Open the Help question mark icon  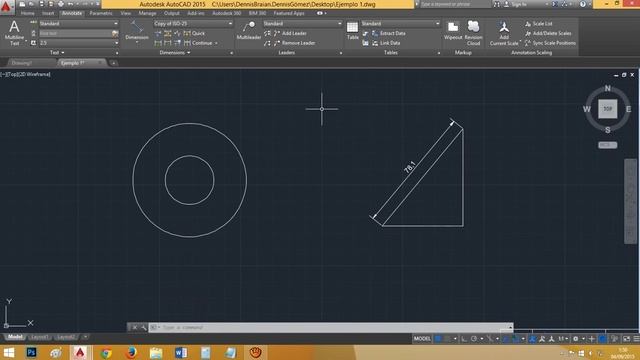(x=583, y=4)
